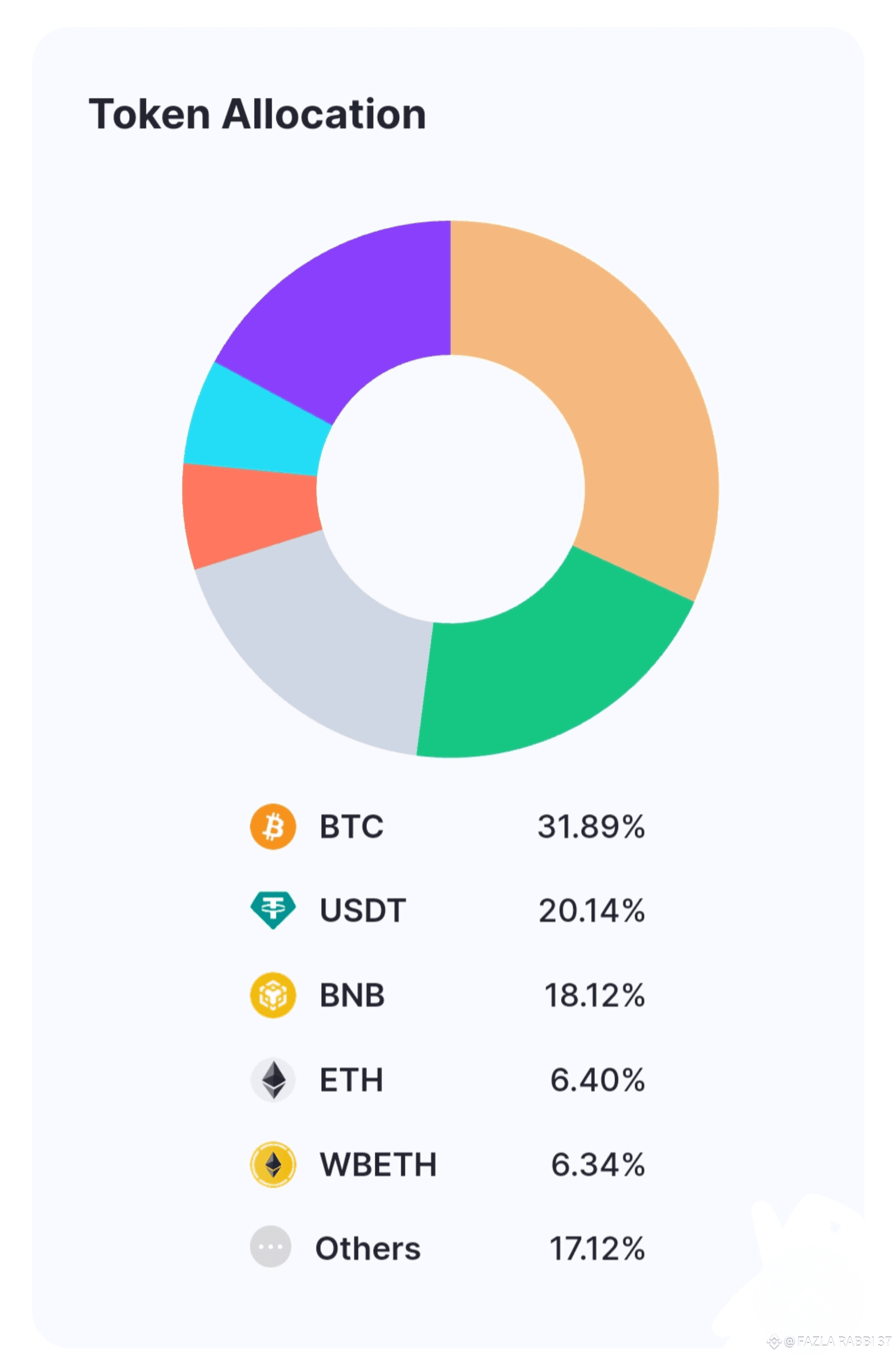Screen dimensions: 896x1355
Task: Click the Tether USDT diamond icon
Action: pyautogui.click(x=273, y=910)
